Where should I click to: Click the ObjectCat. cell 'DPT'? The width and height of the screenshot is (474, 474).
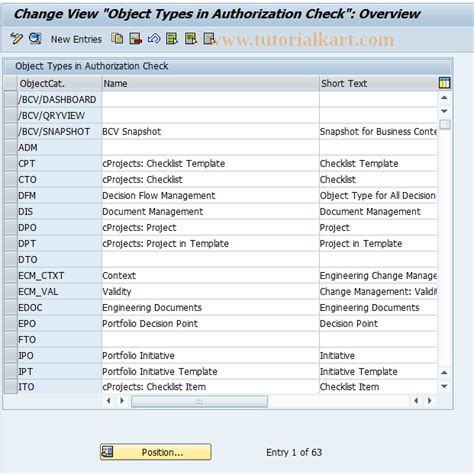(59, 243)
